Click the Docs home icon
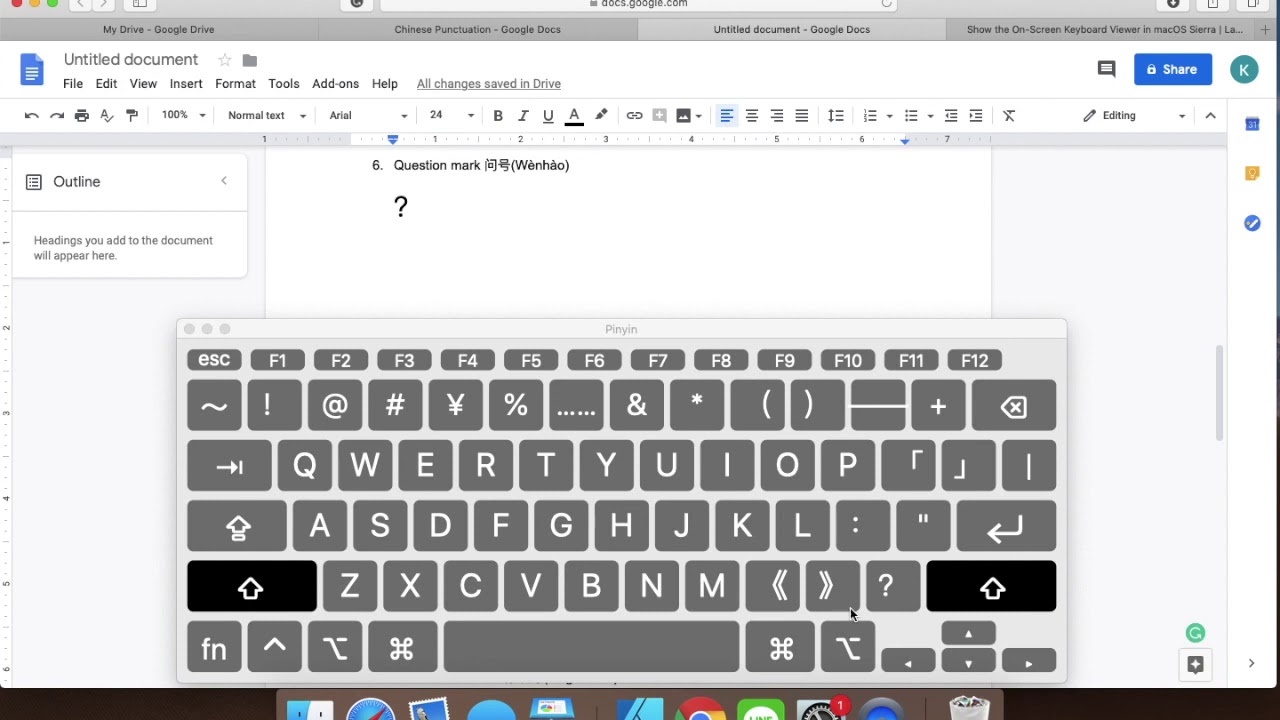The height and width of the screenshot is (720, 1280). [32, 69]
